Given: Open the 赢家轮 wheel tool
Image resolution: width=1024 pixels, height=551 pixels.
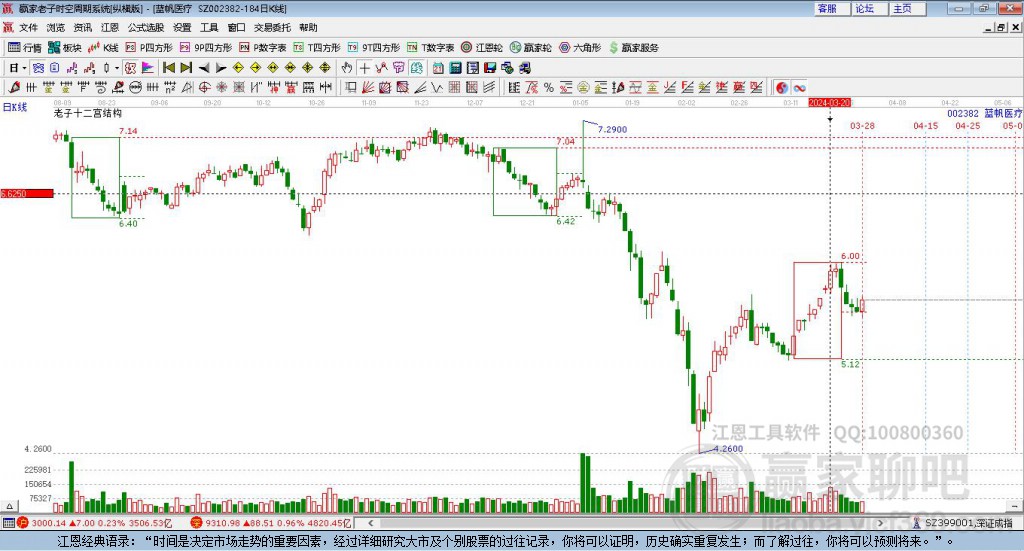Looking at the screenshot, I should (531, 48).
